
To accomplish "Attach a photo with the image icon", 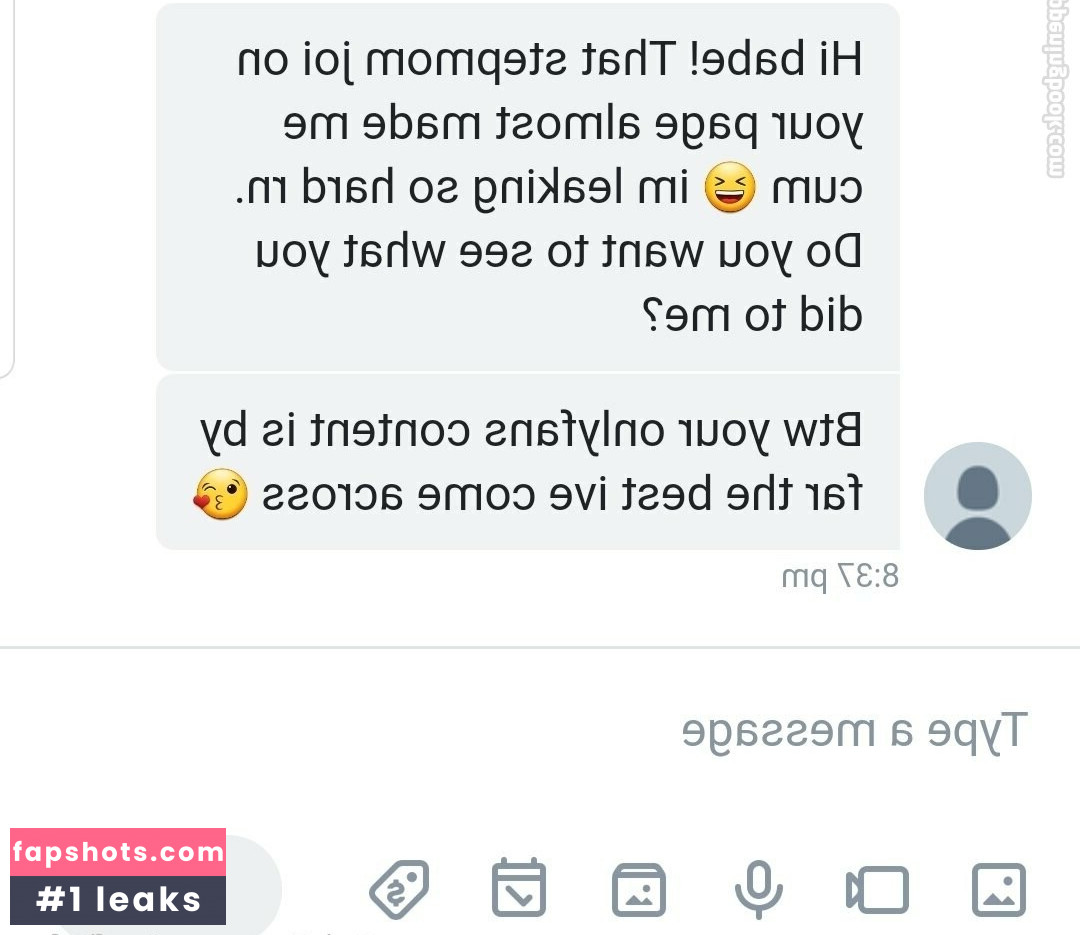I will tap(998, 890).
